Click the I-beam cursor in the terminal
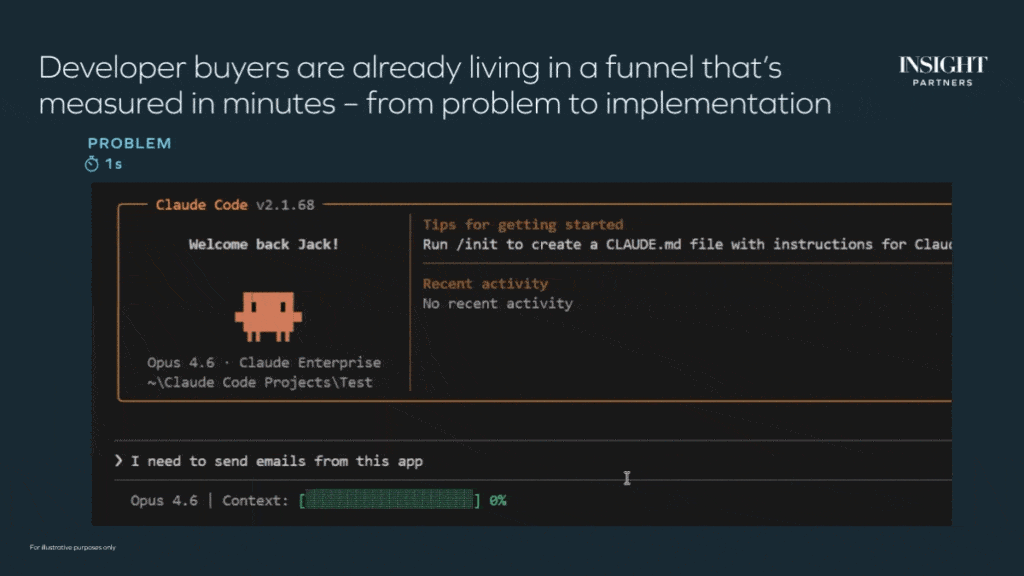The image size is (1024, 576). [627, 479]
